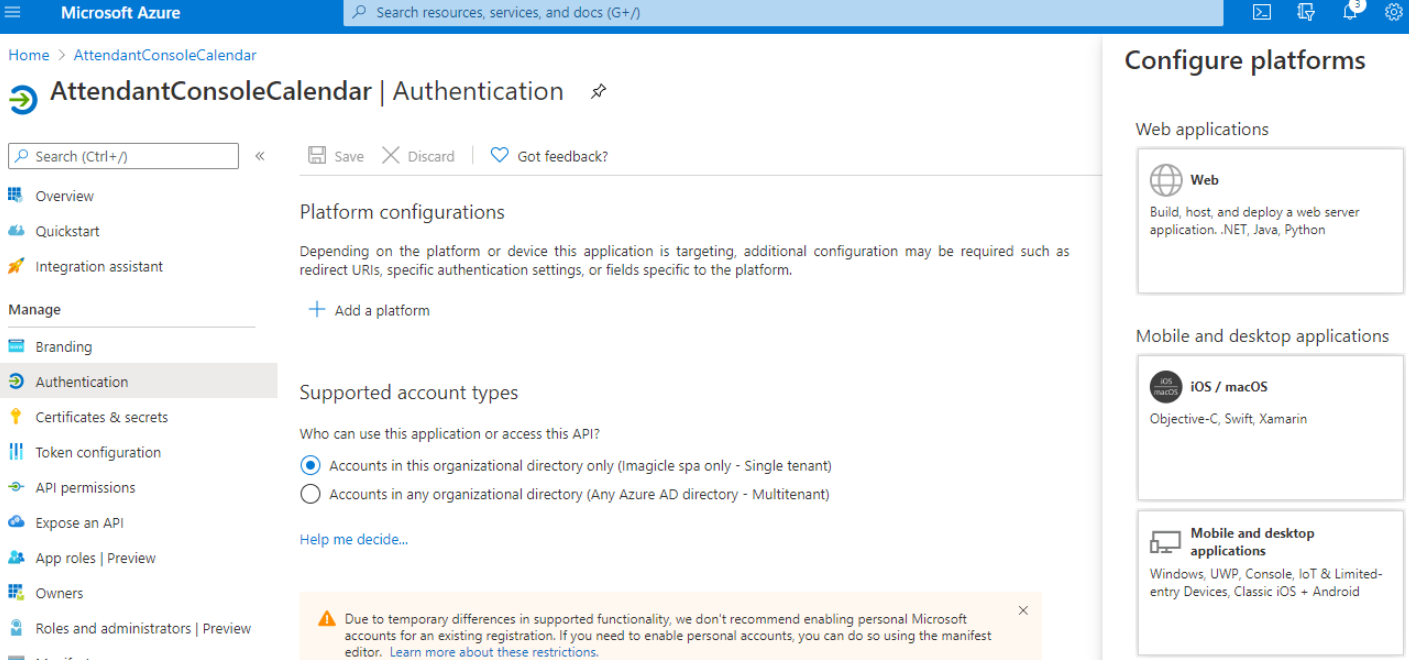
Task: Click the directory and subscription filter icon
Action: pyautogui.click(x=1306, y=12)
